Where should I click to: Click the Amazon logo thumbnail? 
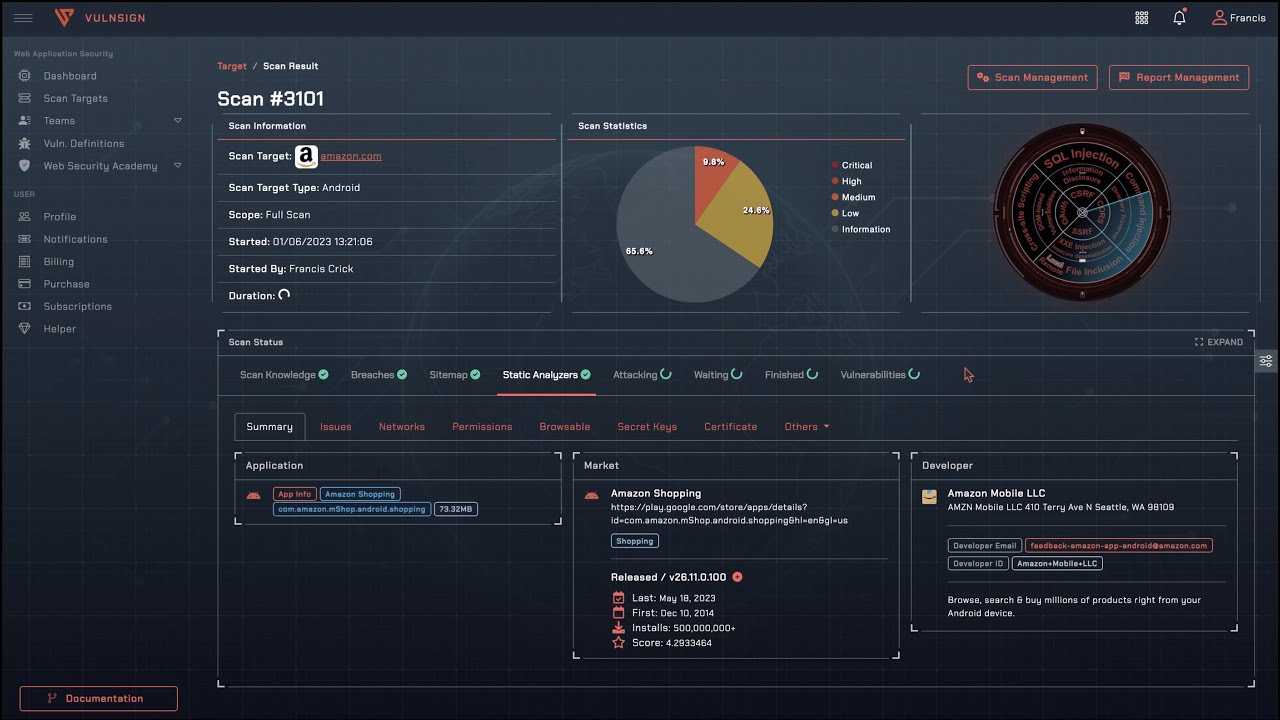[306, 157]
